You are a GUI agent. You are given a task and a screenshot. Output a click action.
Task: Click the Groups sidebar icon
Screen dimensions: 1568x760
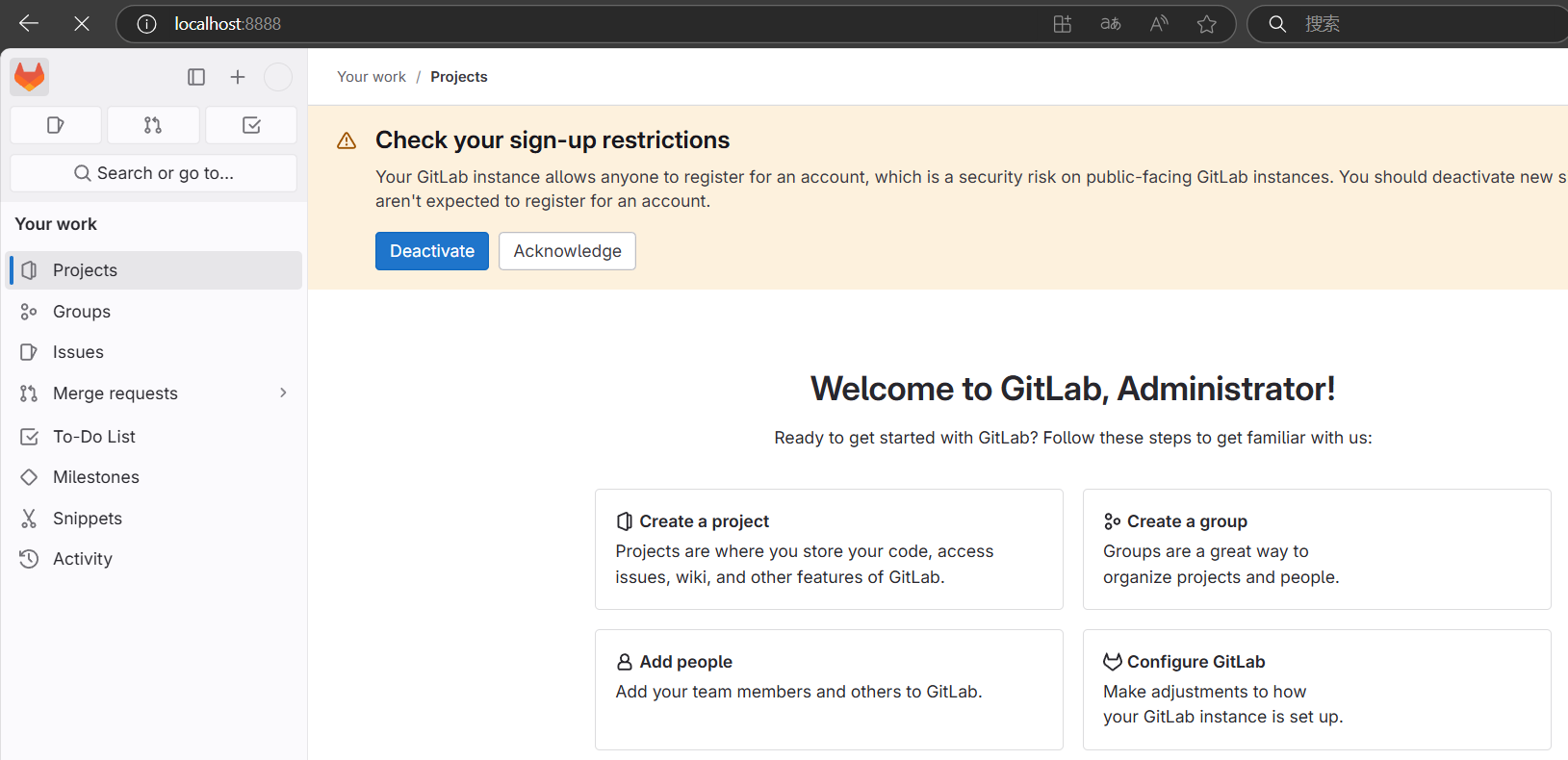(29, 312)
